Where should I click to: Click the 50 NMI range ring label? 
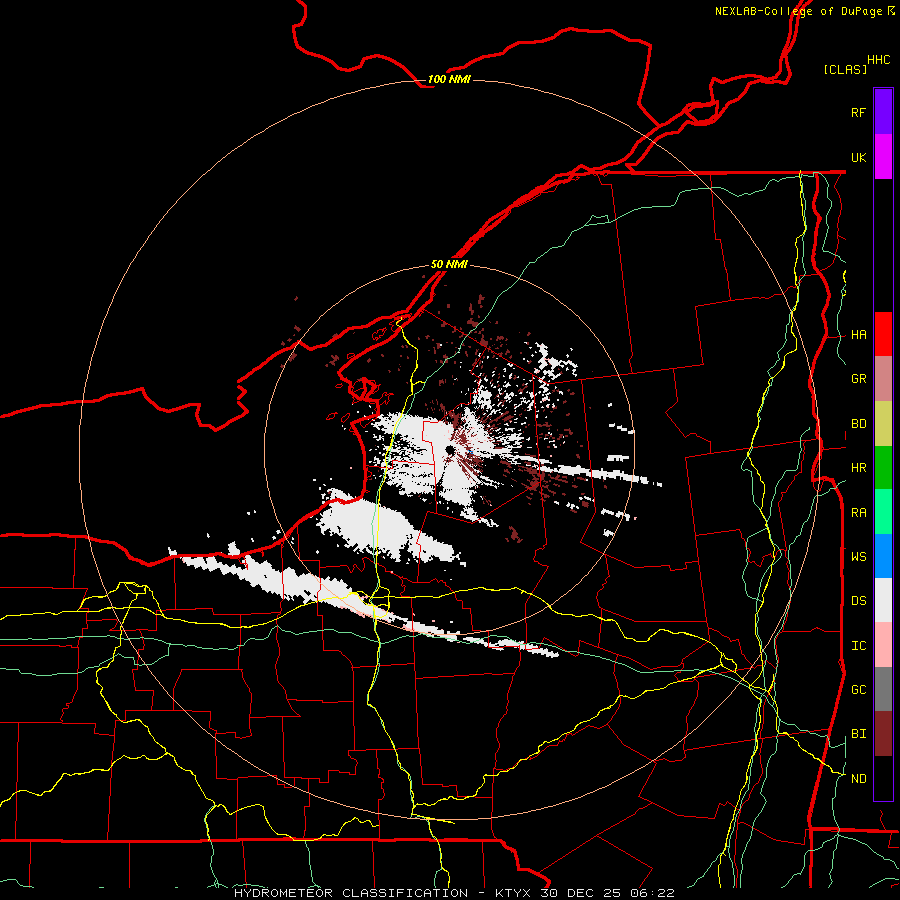click(x=449, y=265)
